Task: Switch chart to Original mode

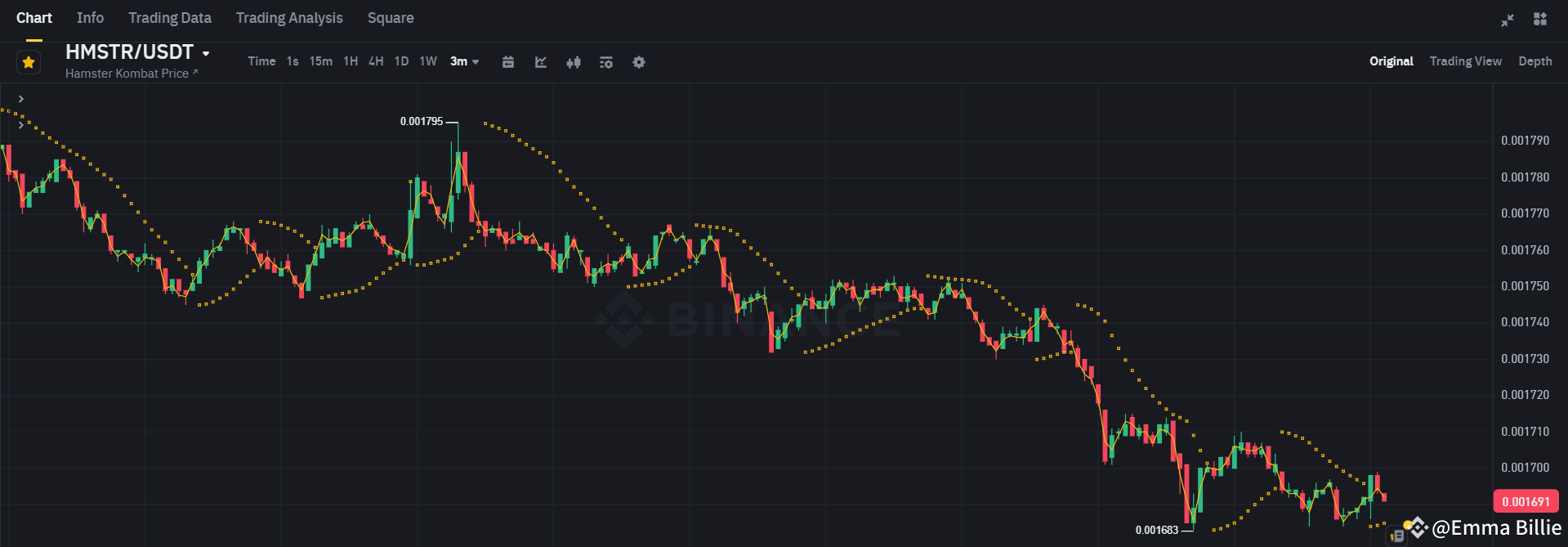Action: click(1391, 61)
